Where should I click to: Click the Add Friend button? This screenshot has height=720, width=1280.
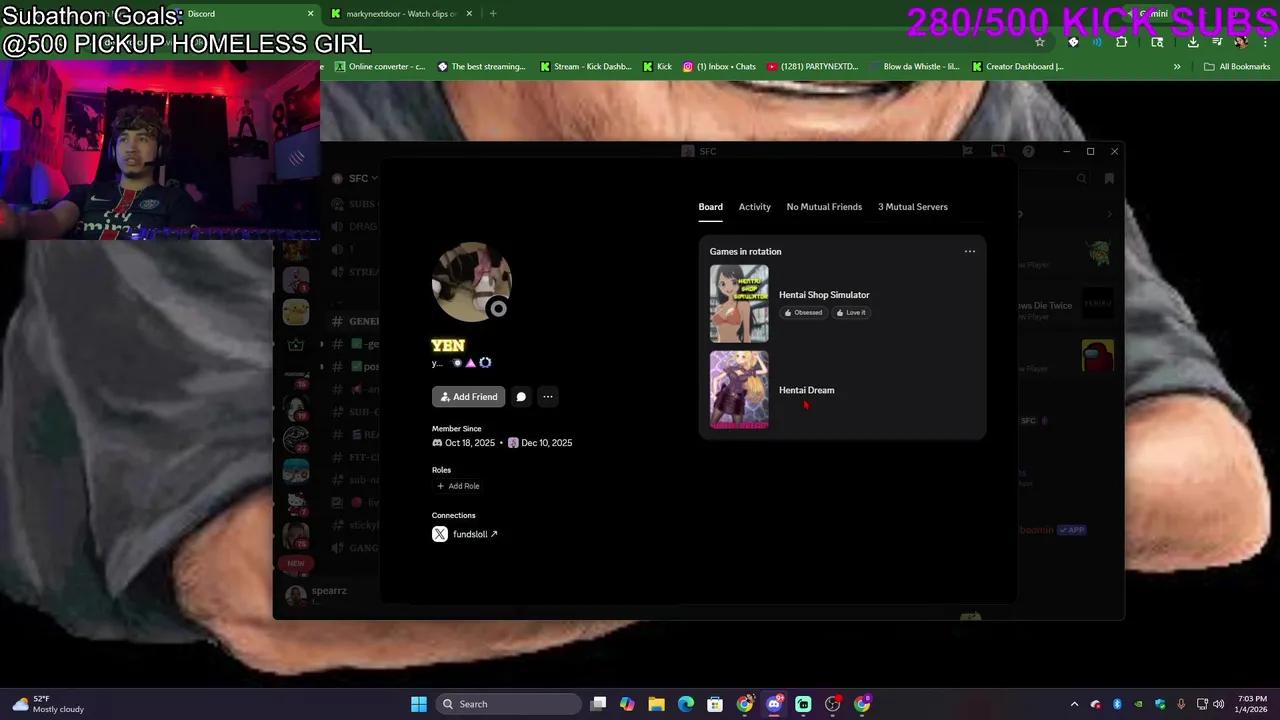point(468,397)
